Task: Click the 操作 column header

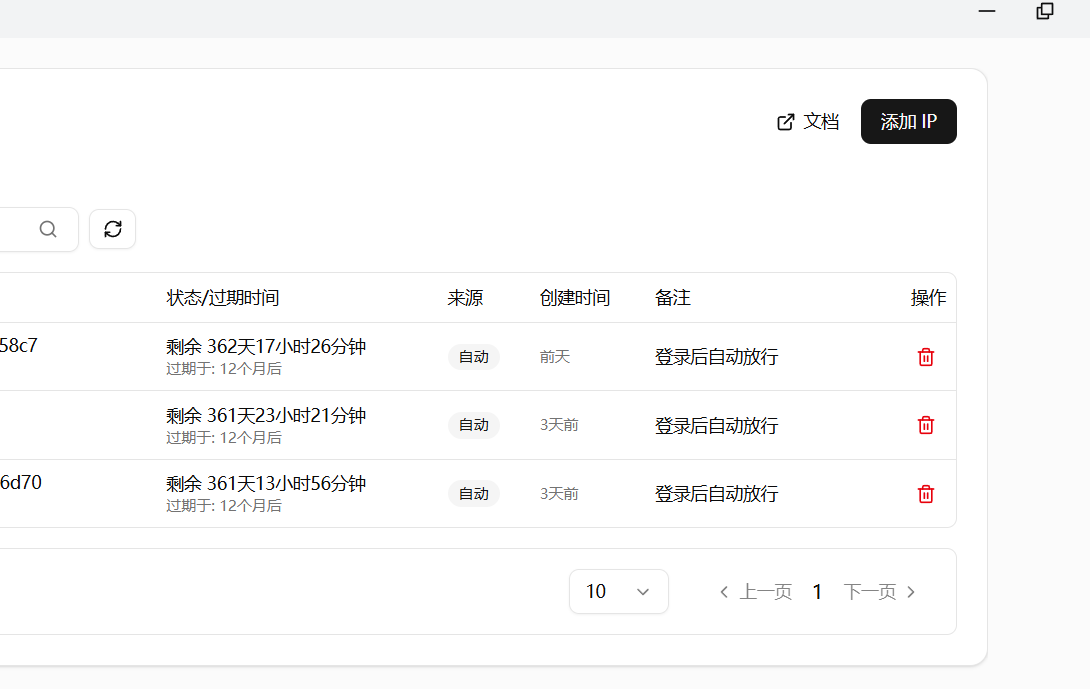Action: [928, 298]
